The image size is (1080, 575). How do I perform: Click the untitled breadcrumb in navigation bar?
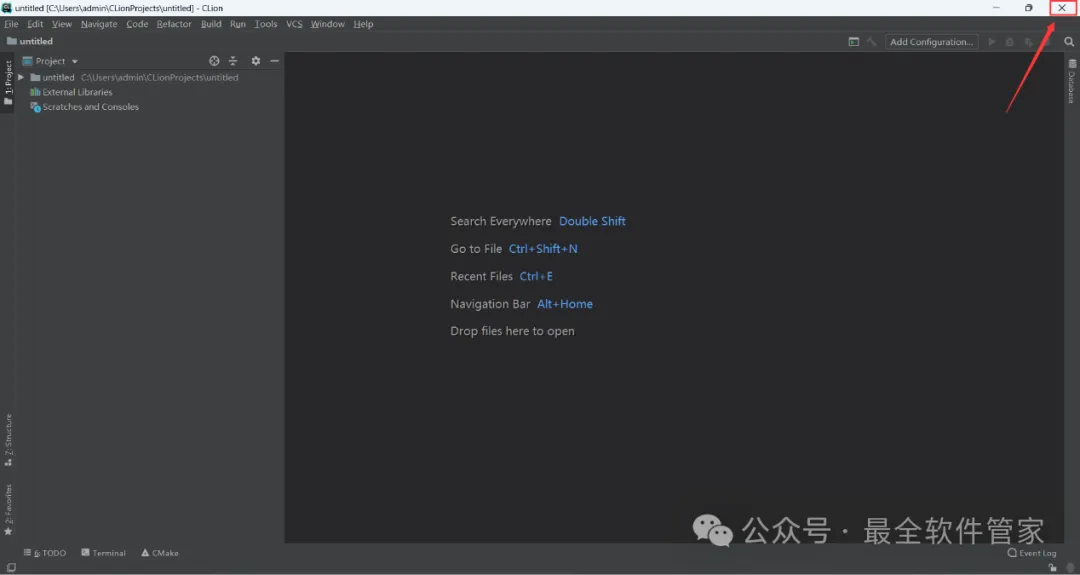coord(30,41)
